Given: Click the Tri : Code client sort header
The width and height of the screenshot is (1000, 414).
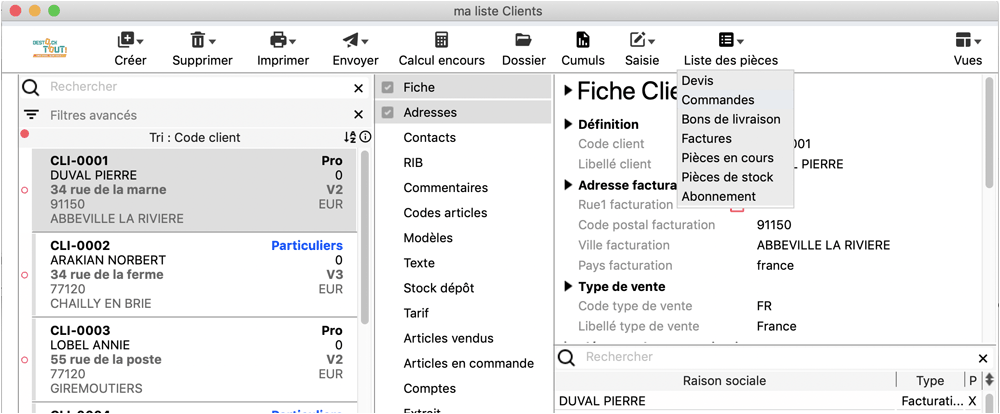Looking at the screenshot, I should tap(195, 137).
